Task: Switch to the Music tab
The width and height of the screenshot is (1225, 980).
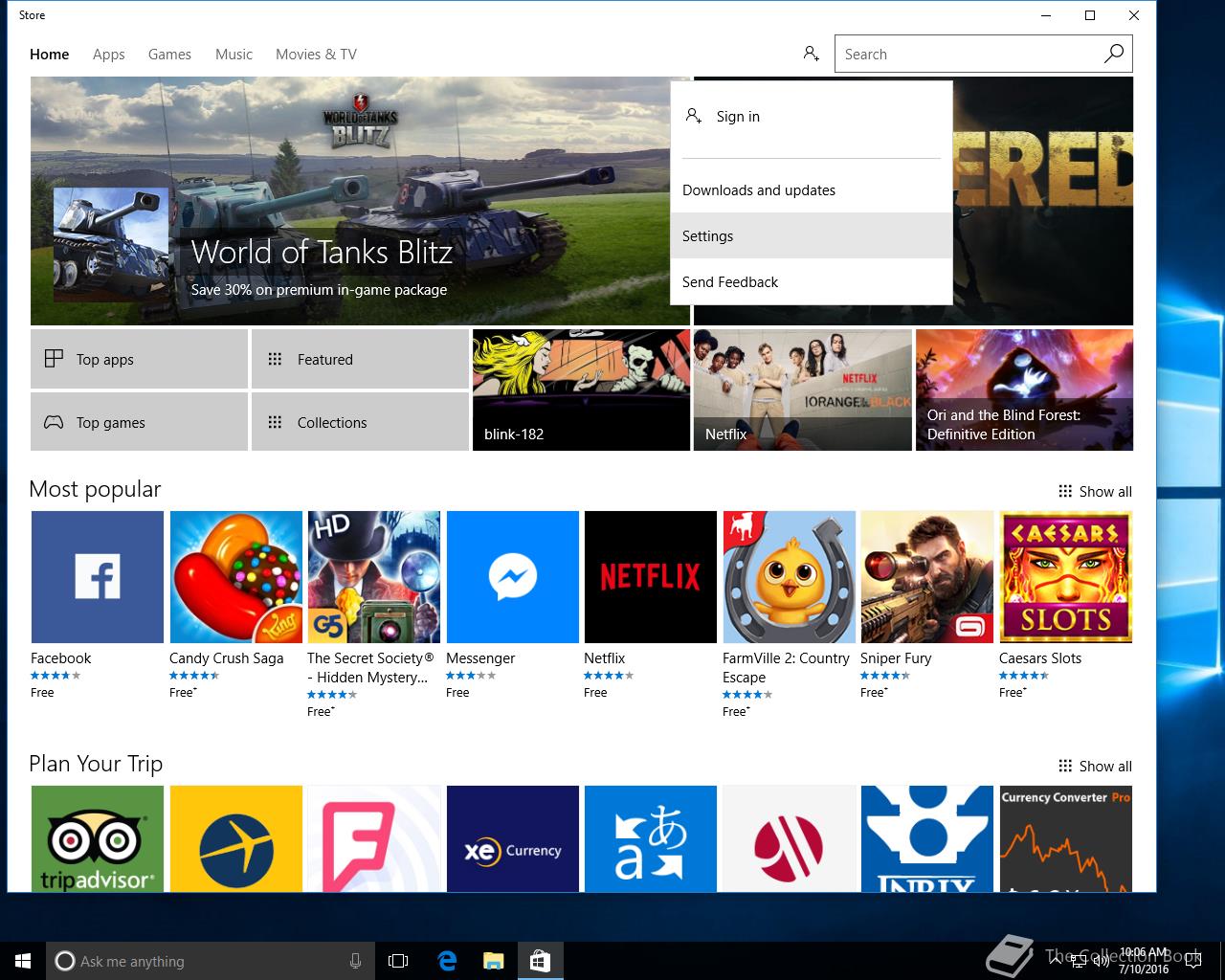Action: pos(234,55)
